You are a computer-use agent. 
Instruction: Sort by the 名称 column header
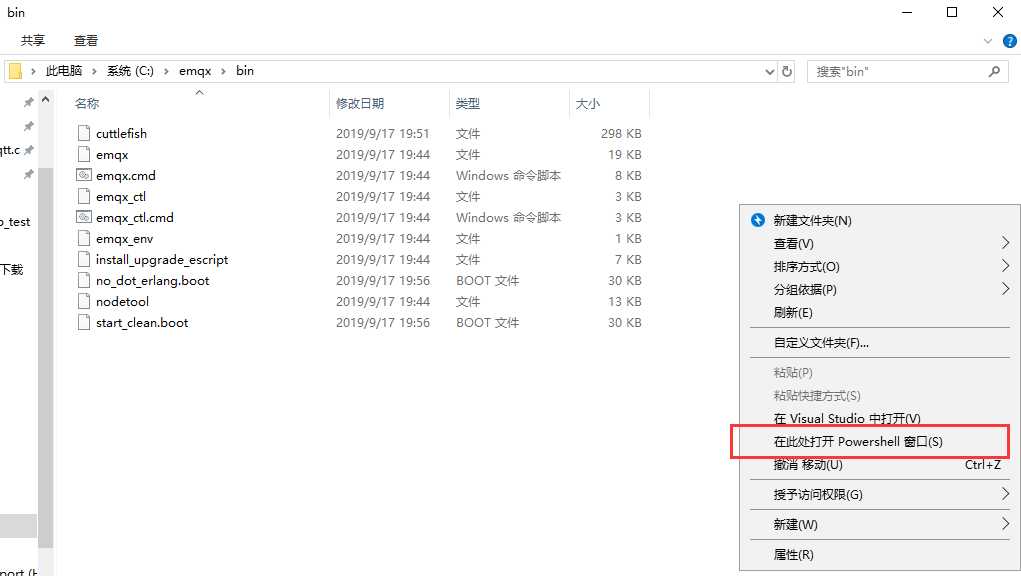click(x=87, y=103)
